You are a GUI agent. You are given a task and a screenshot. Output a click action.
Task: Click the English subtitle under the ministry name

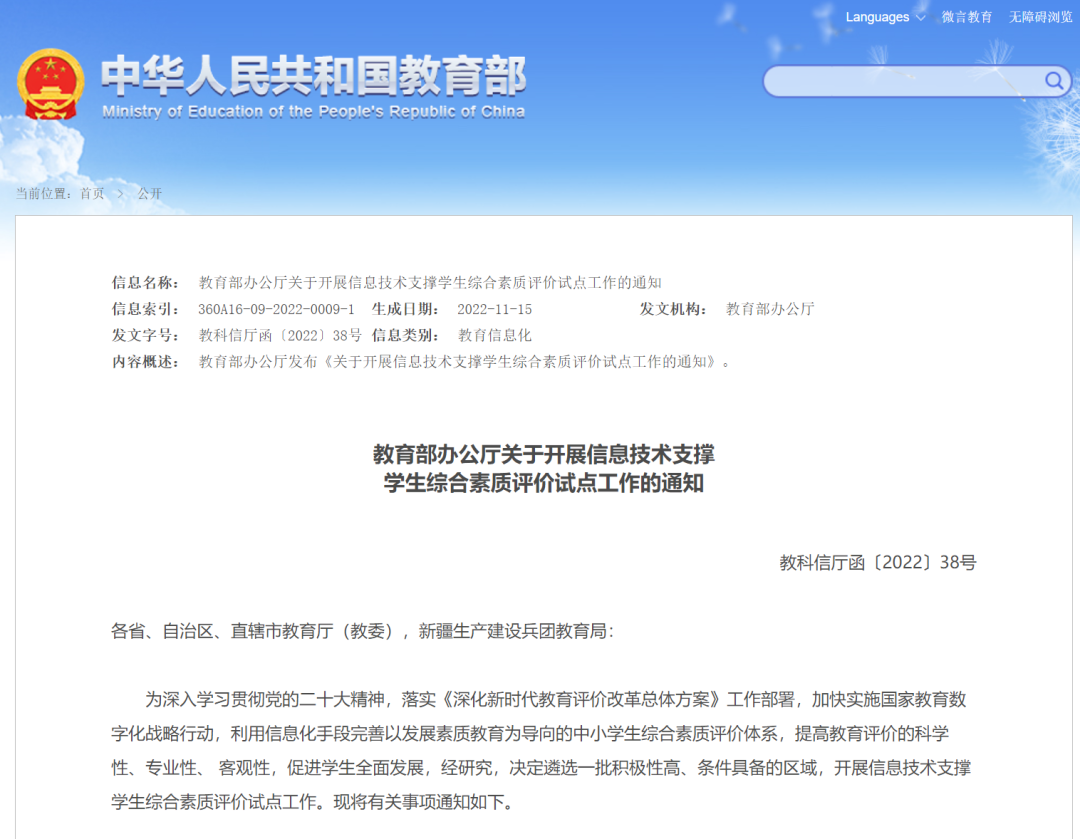(315, 112)
